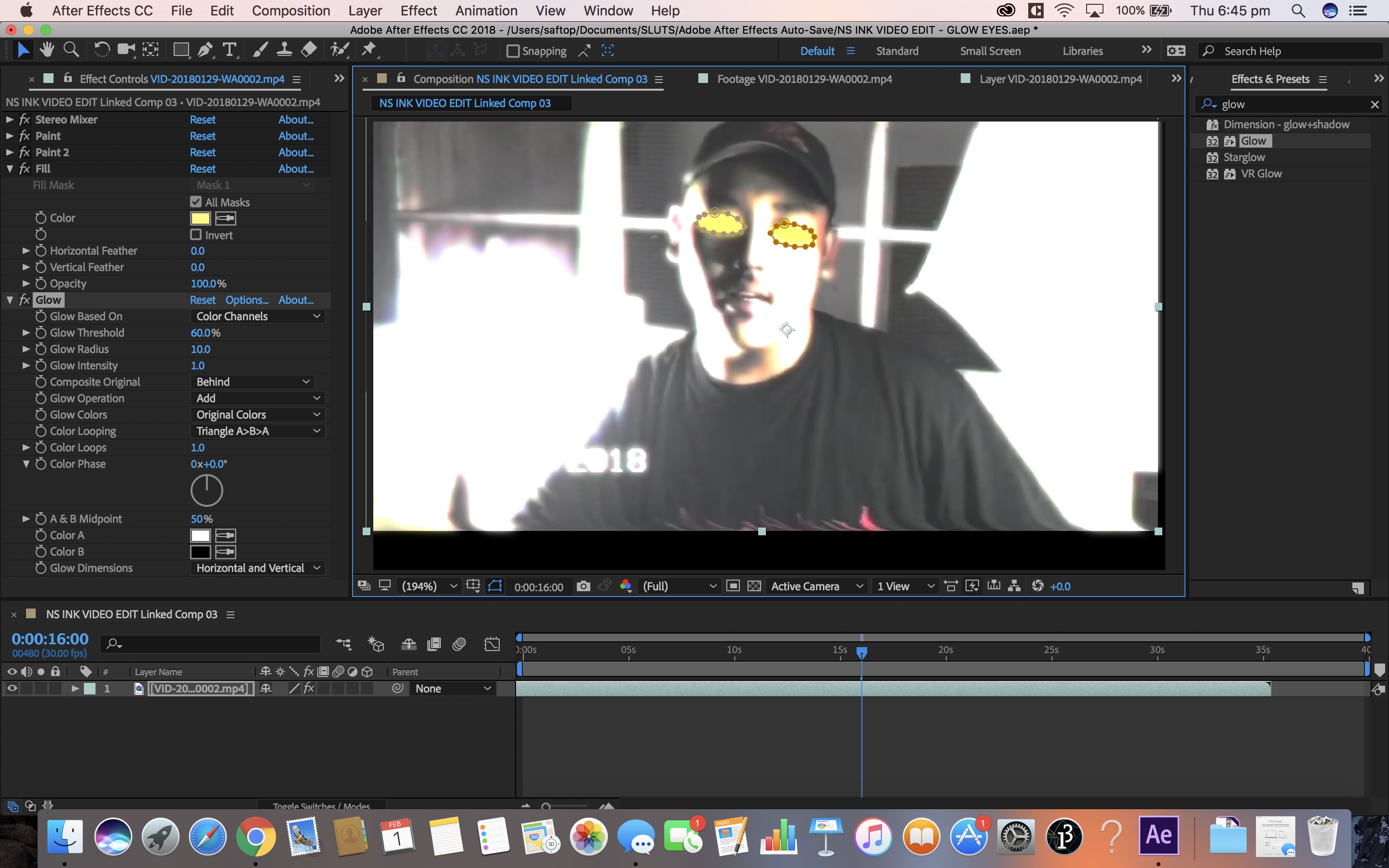Open the Effect menu
The width and height of the screenshot is (1389, 868).
click(419, 10)
